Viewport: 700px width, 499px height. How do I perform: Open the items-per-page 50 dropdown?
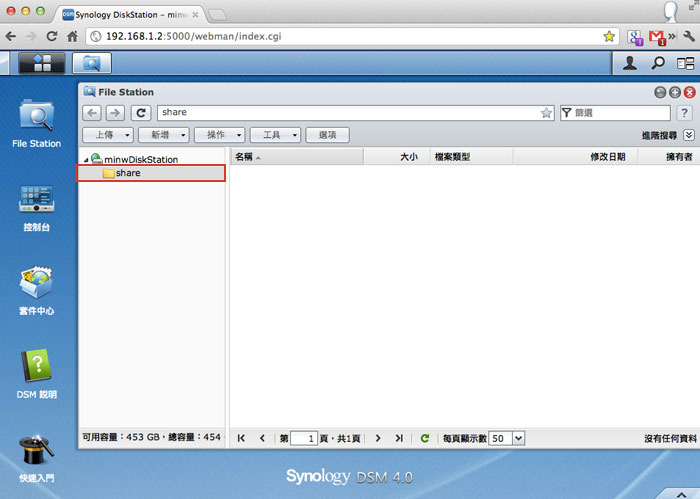pyautogui.click(x=518, y=438)
